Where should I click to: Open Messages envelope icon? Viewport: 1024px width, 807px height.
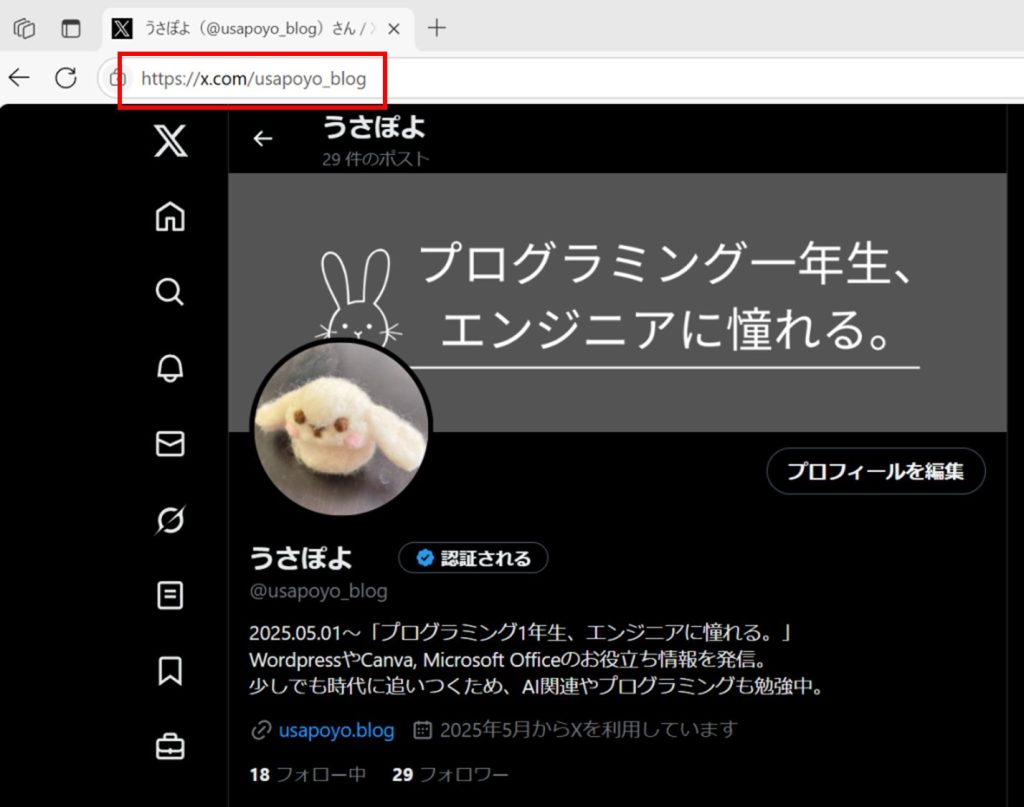pyautogui.click(x=170, y=444)
